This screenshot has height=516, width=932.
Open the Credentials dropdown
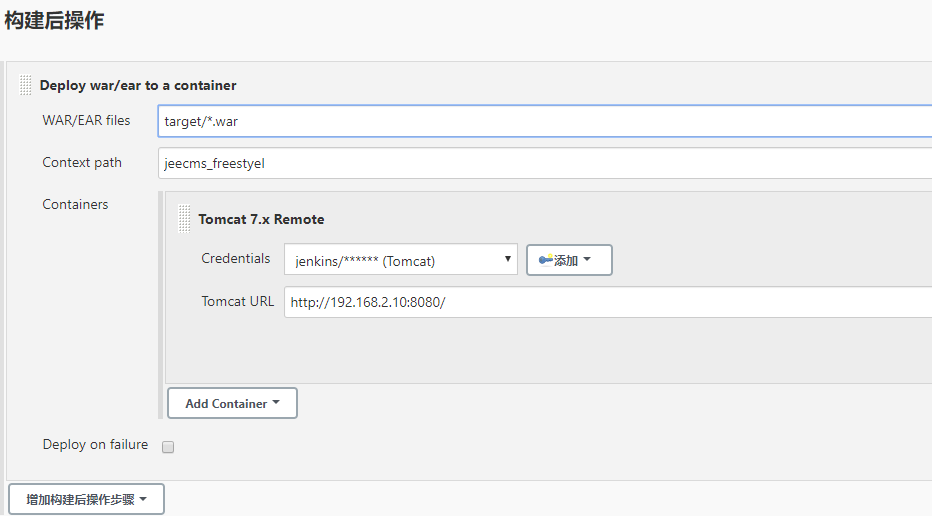pos(400,260)
